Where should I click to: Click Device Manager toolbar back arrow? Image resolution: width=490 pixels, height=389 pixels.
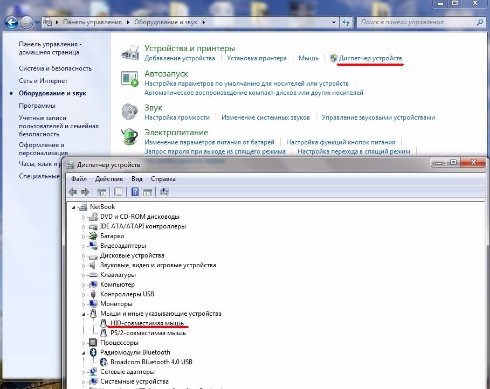point(73,192)
